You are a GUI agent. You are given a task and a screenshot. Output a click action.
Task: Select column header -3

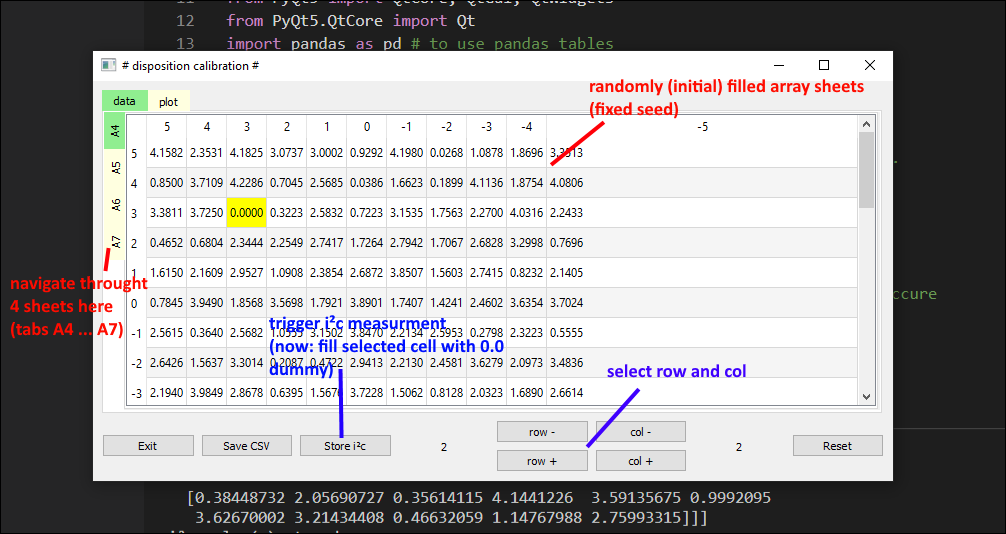point(486,127)
